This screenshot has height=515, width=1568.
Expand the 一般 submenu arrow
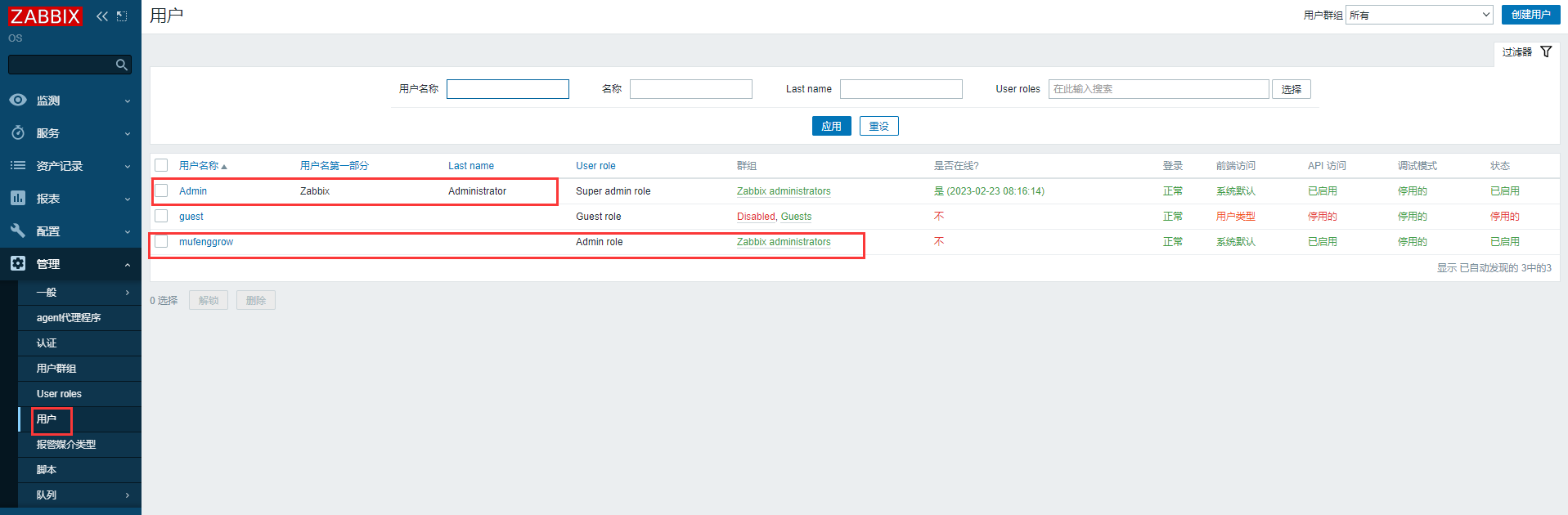(x=128, y=293)
